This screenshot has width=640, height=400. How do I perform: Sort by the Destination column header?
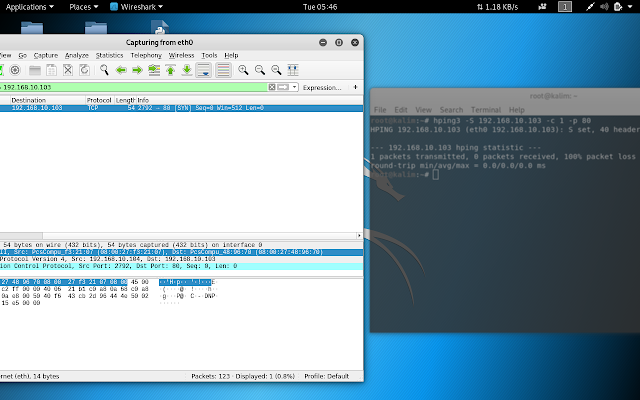[48, 100]
